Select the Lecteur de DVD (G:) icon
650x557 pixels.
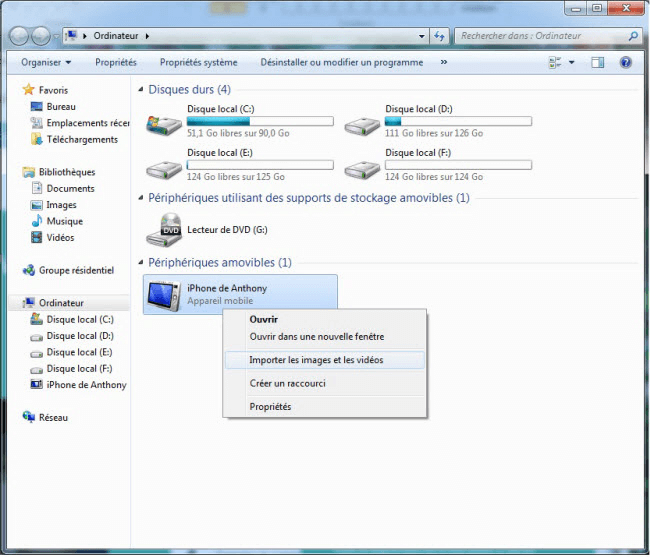(x=164, y=230)
